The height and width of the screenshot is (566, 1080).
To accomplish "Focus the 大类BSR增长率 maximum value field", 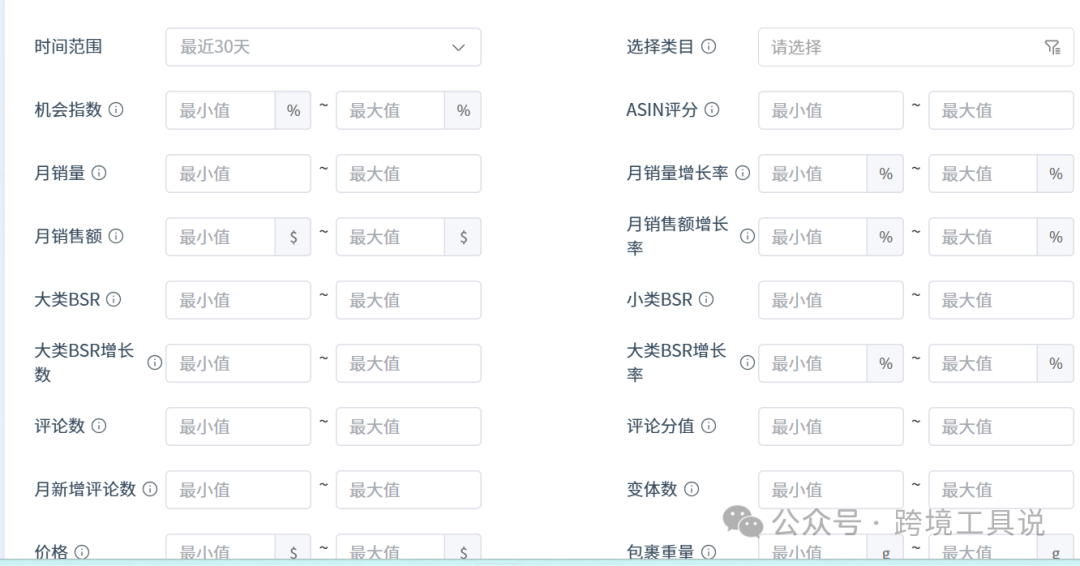I will point(983,364).
